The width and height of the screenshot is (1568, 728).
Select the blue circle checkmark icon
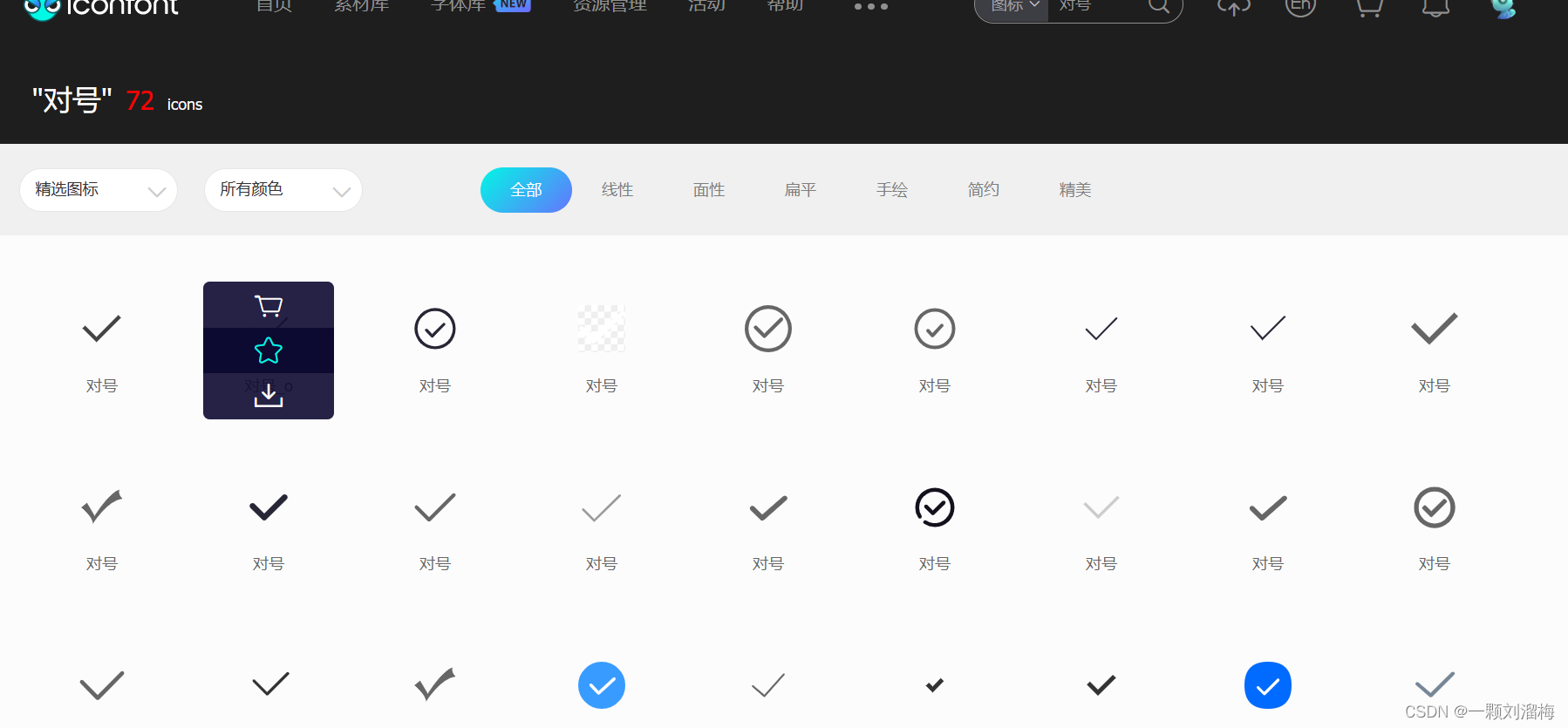click(602, 685)
